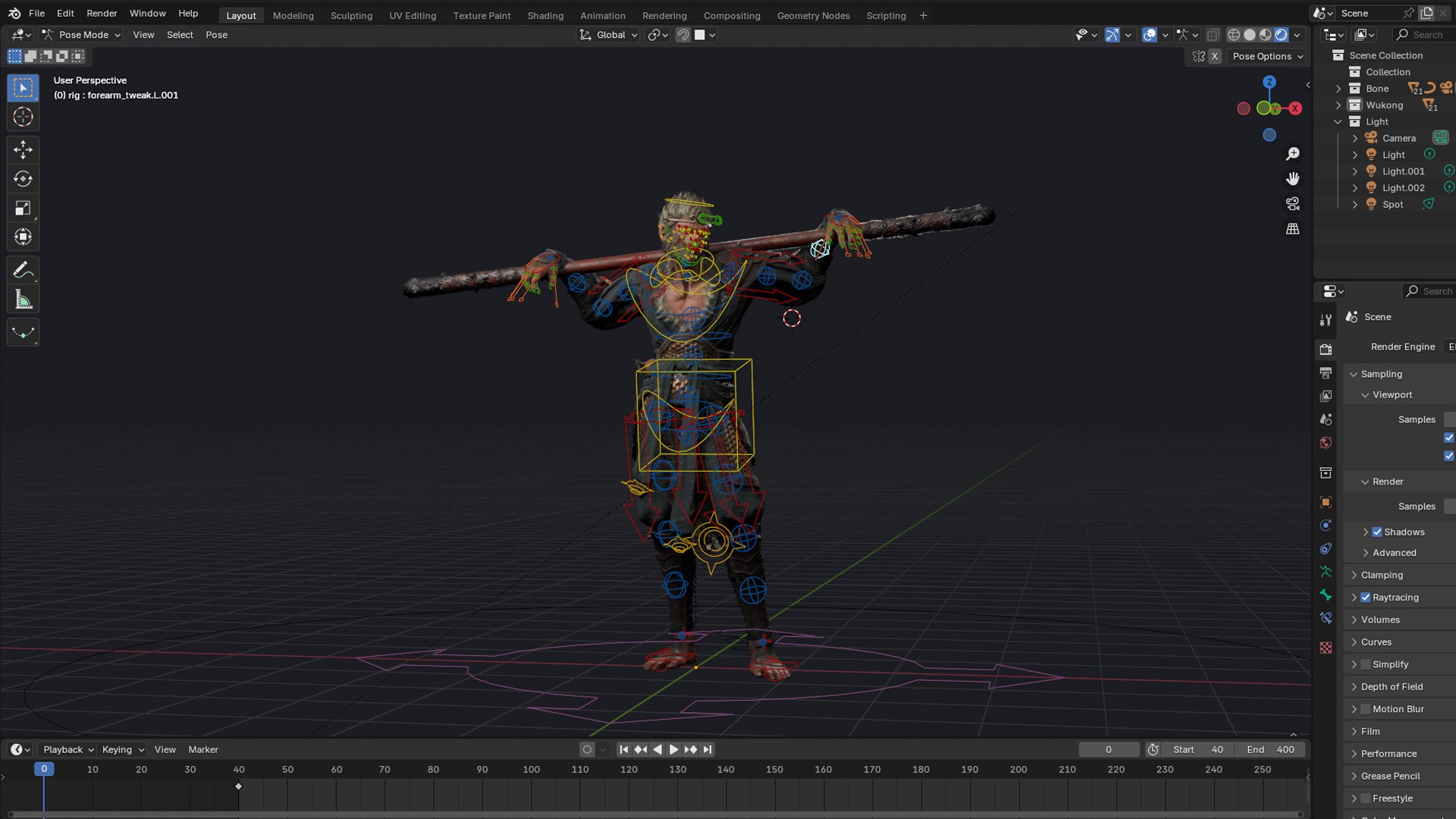Click the Marker menu in timeline
Screen dimensions: 1456x819
coord(203,750)
